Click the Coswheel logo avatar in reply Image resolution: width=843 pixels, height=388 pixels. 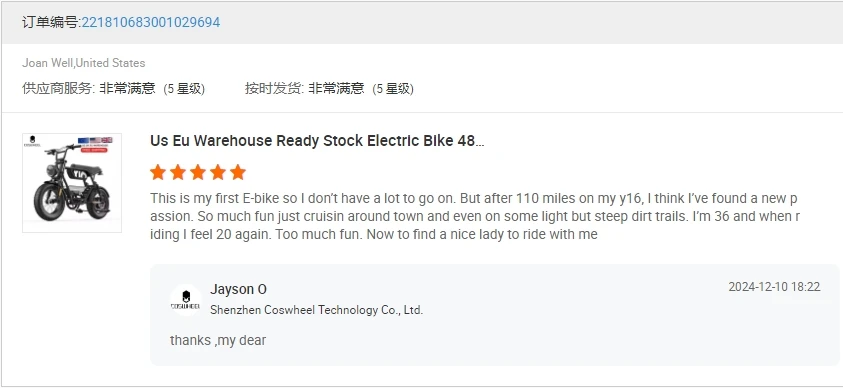click(186, 300)
